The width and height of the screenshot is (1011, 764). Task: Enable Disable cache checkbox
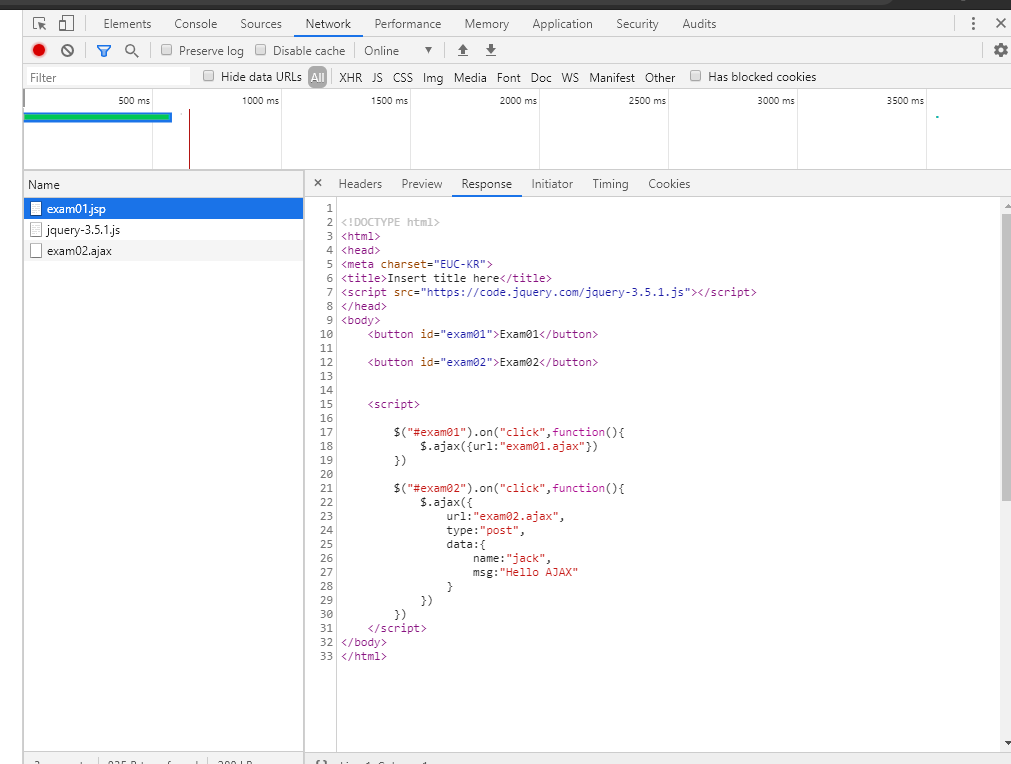(260, 50)
